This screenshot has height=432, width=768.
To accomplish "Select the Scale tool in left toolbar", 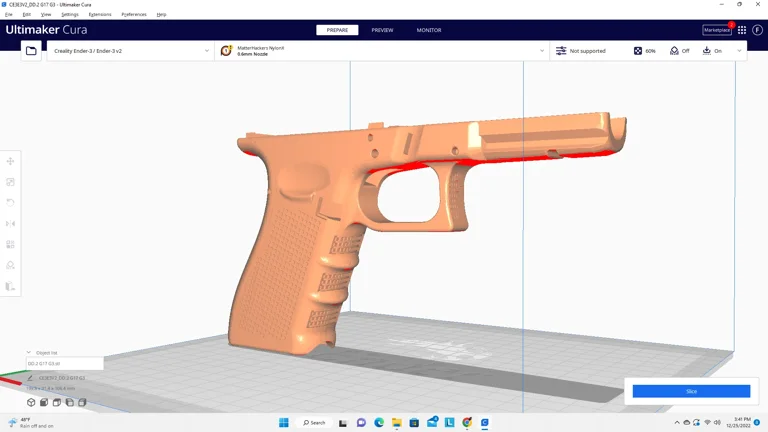I will (x=10, y=182).
